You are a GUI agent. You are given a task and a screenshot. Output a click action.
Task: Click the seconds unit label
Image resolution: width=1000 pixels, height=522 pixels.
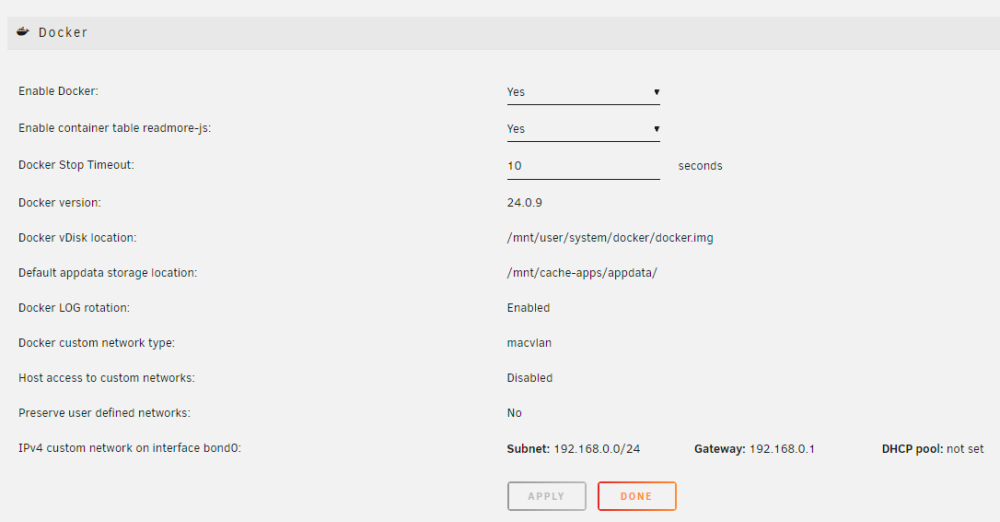click(x=700, y=166)
